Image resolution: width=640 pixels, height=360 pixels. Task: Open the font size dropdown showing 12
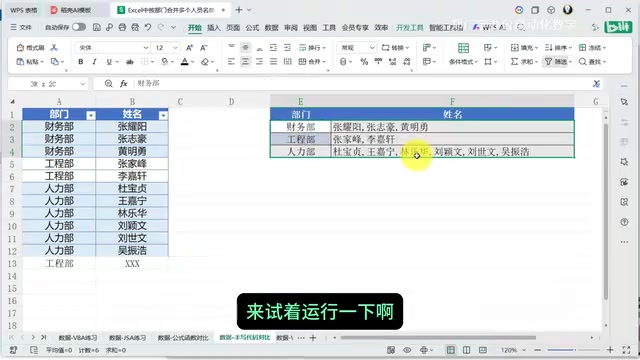click(175, 48)
